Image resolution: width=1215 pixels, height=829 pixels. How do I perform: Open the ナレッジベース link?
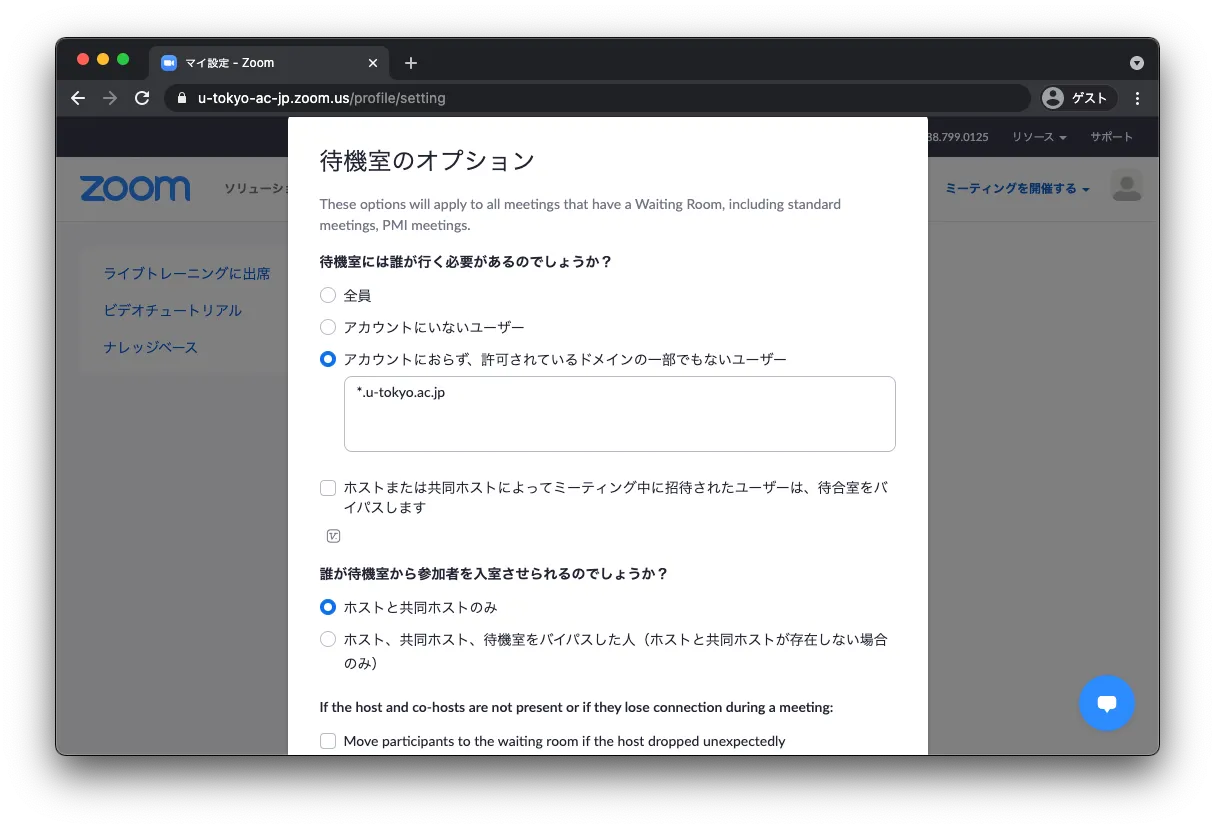click(x=151, y=347)
